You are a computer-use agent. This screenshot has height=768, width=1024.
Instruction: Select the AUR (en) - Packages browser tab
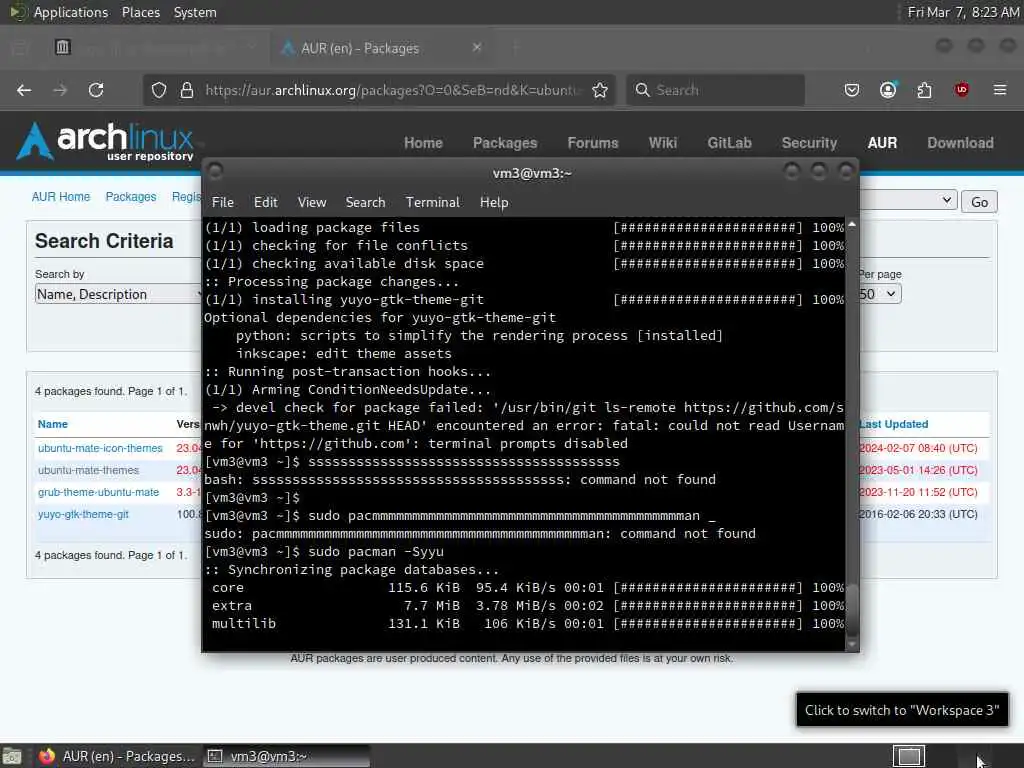pos(382,48)
